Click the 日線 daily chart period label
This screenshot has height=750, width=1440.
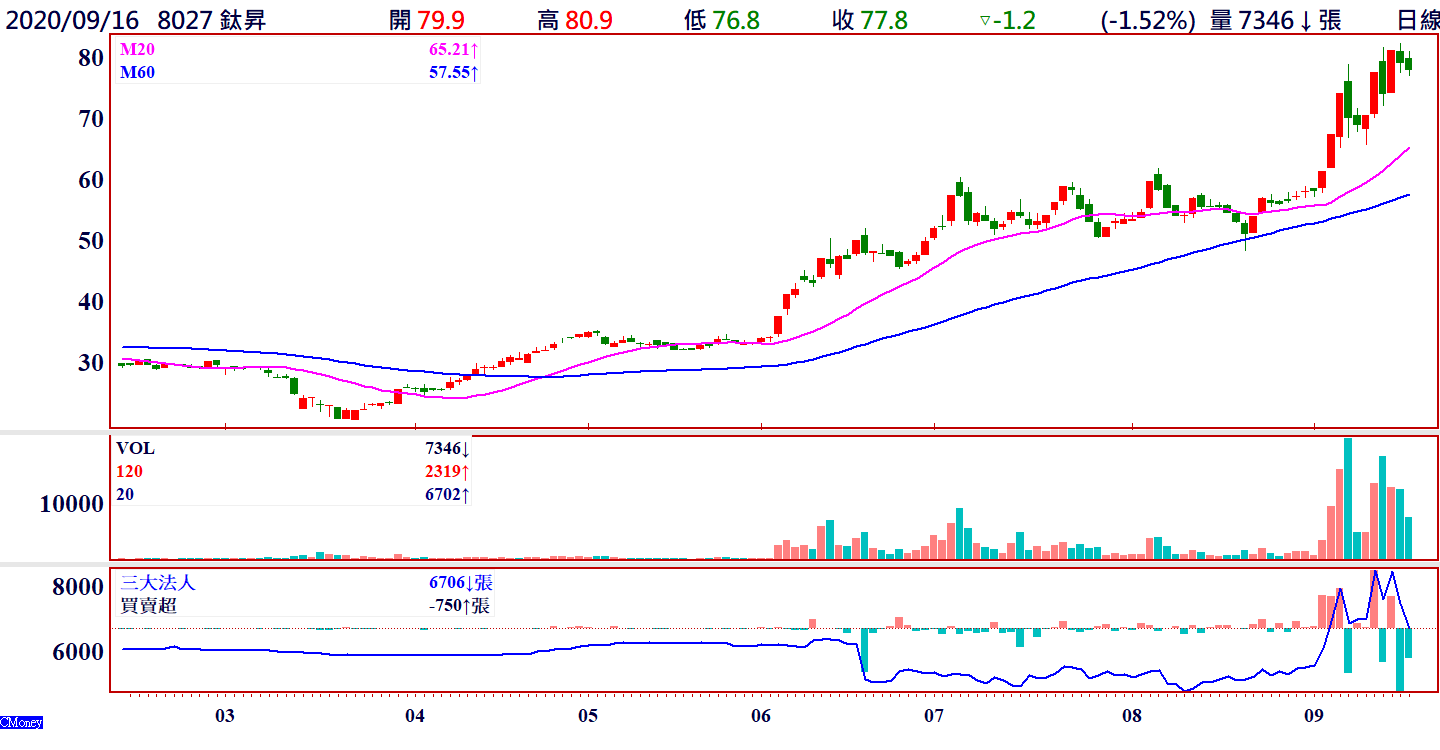pyautogui.click(x=1416, y=21)
